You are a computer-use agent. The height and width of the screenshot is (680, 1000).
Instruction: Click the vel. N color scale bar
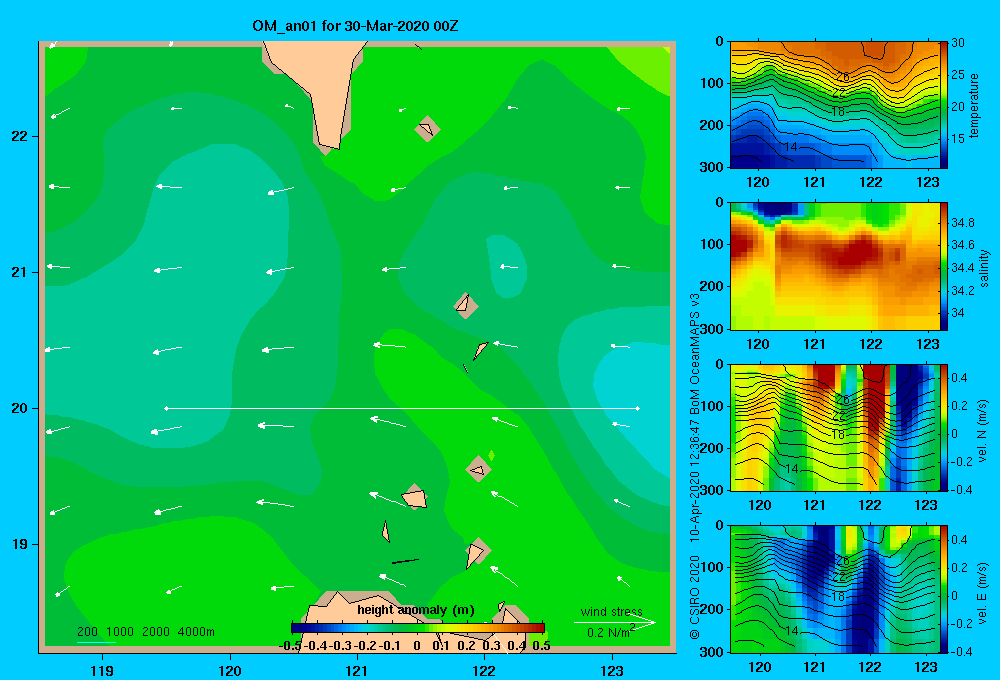click(944, 427)
